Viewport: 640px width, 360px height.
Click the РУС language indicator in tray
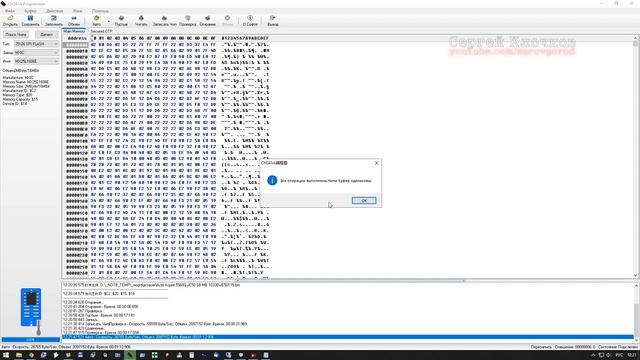[x=619, y=356]
